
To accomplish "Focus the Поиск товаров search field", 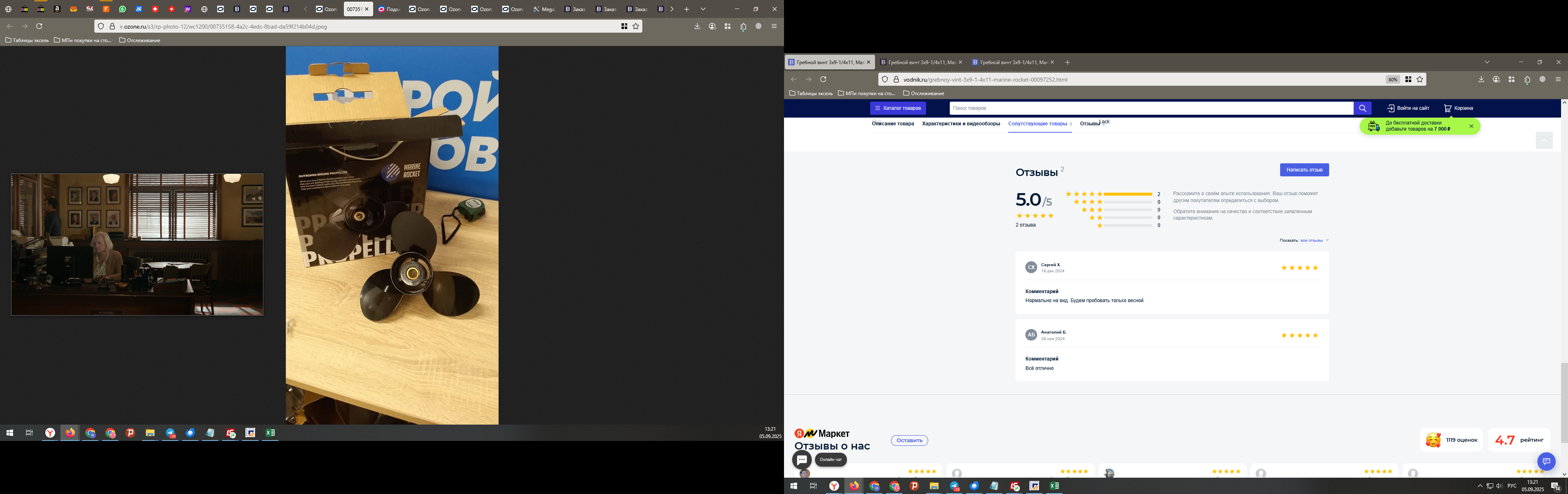I will click(x=1150, y=108).
